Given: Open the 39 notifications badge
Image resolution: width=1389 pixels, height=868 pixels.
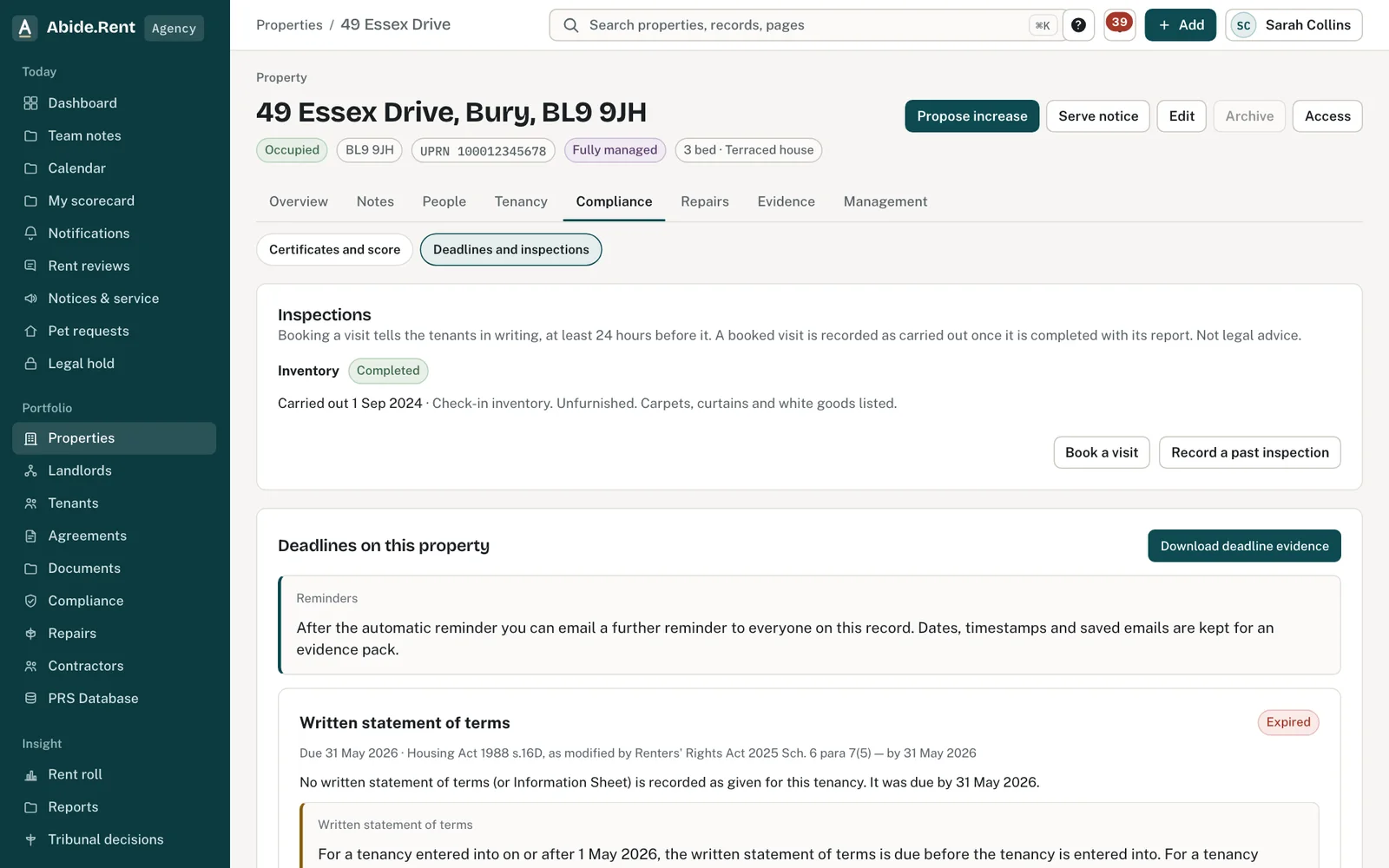Looking at the screenshot, I should point(1120,23).
